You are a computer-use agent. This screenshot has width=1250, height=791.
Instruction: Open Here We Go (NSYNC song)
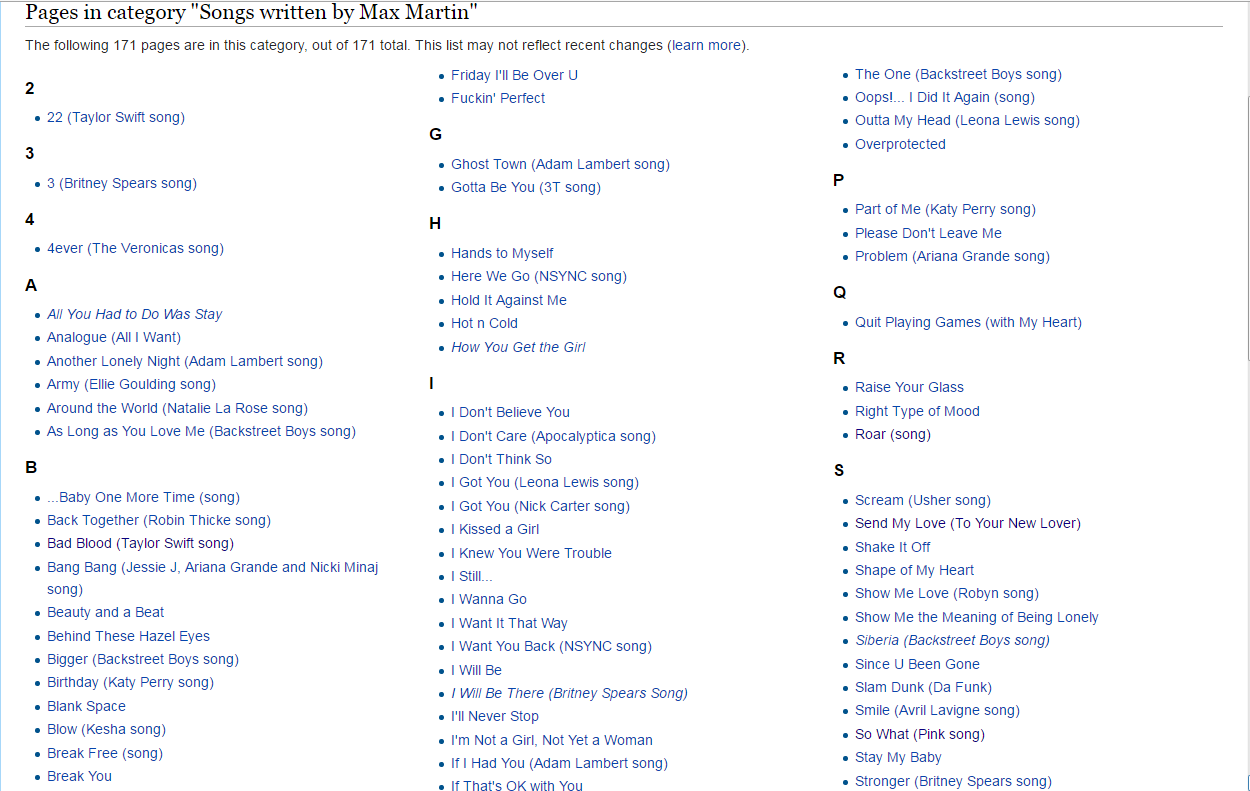tap(539, 276)
